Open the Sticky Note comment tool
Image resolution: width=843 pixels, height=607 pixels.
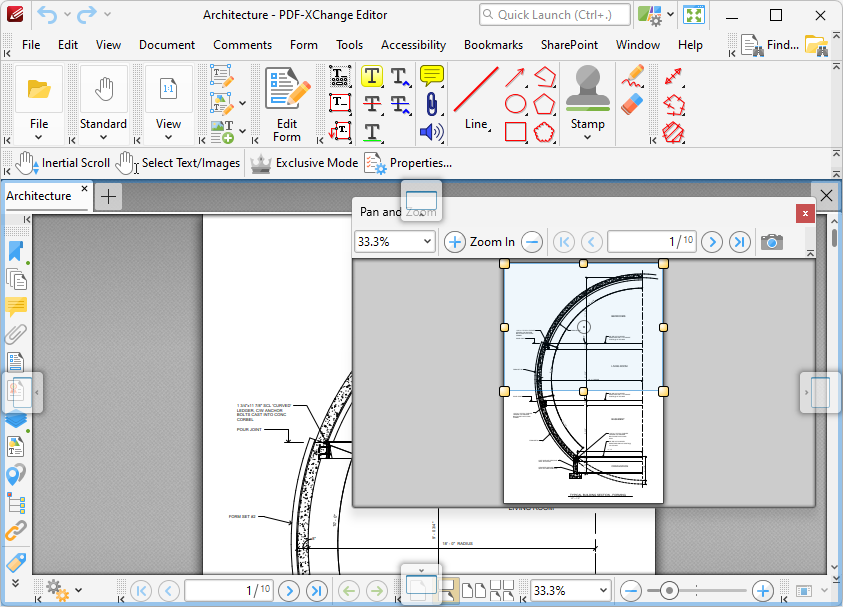(x=430, y=76)
